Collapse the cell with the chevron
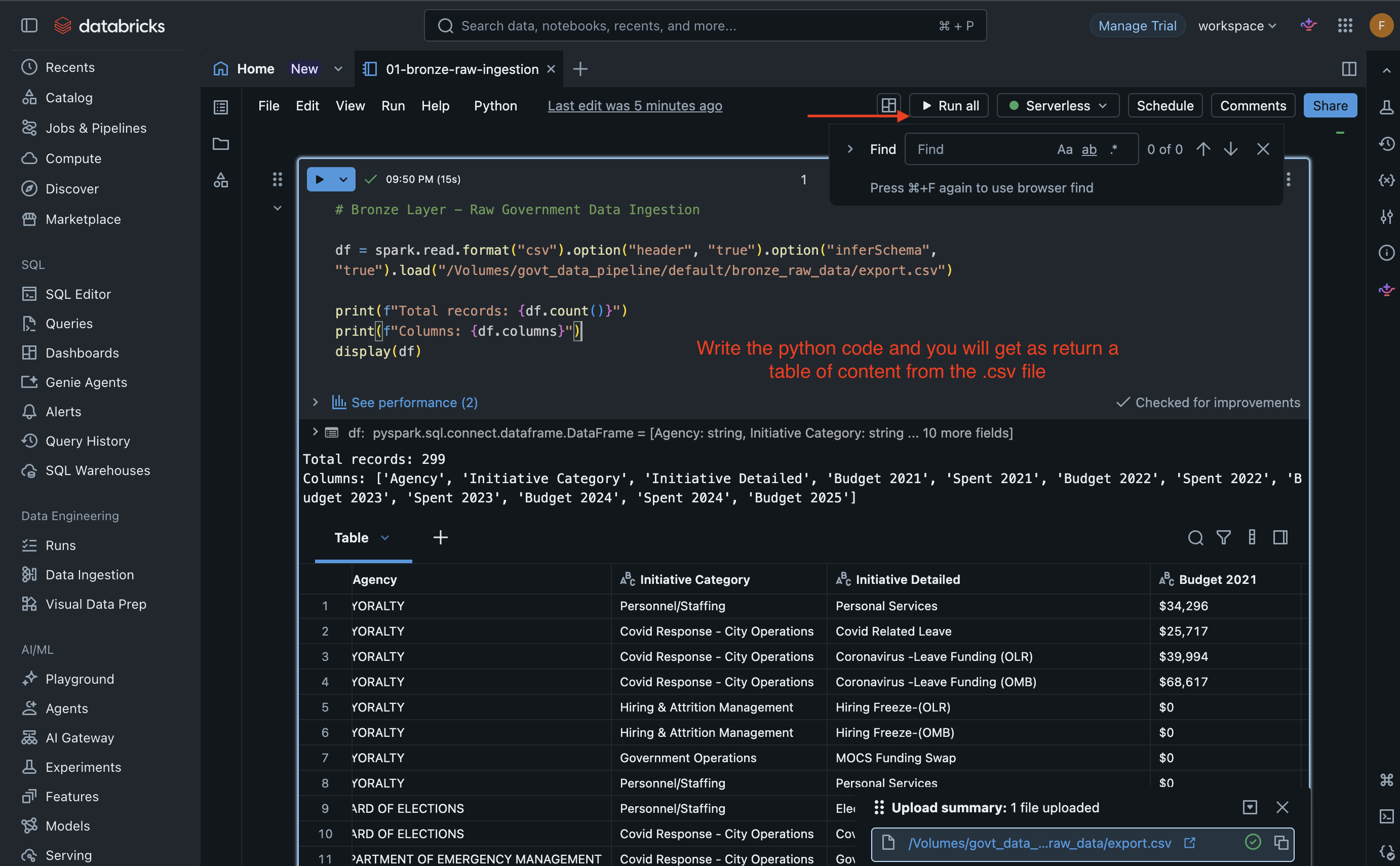The image size is (1400, 866). click(x=277, y=208)
